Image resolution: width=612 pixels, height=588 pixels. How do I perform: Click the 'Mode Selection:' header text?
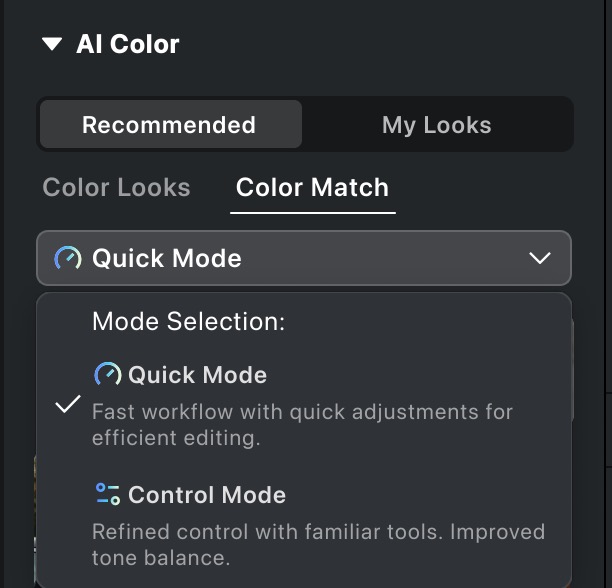(189, 322)
